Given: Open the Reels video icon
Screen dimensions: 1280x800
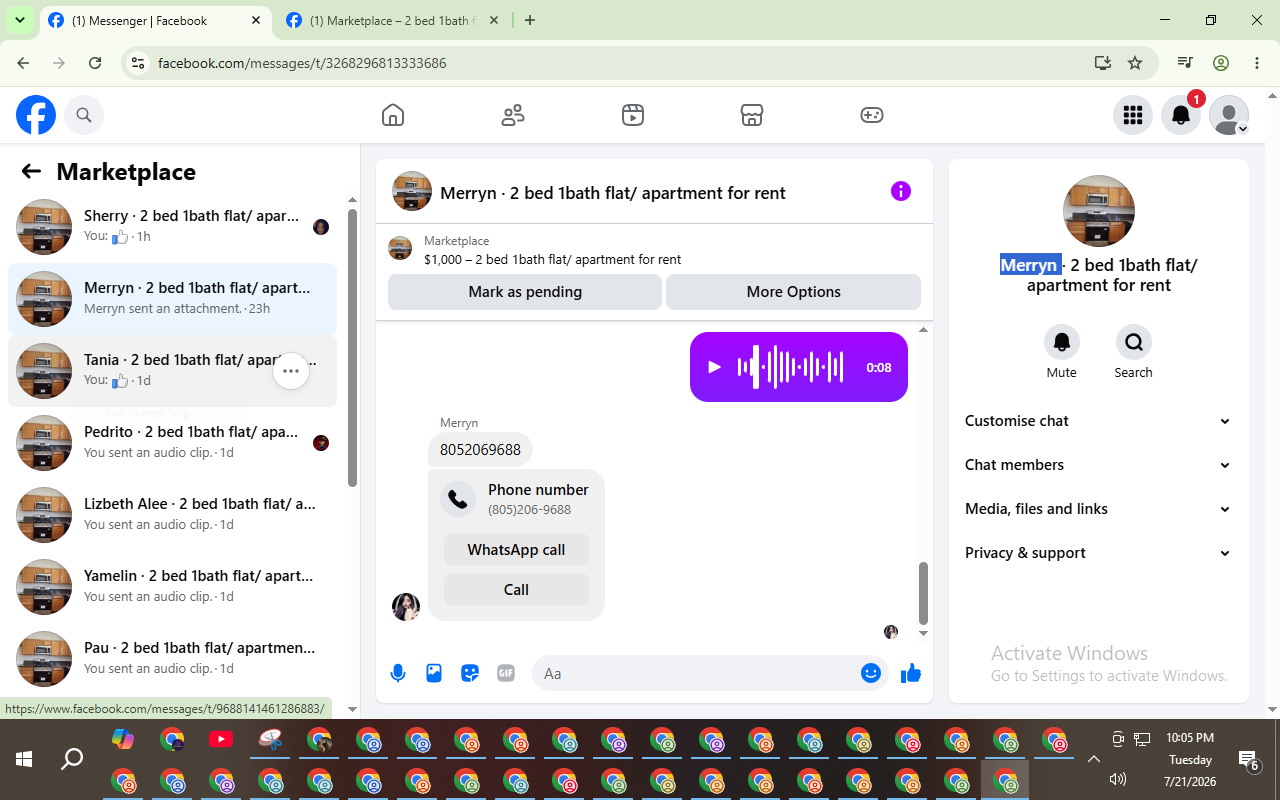Looking at the screenshot, I should coord(632,115).
